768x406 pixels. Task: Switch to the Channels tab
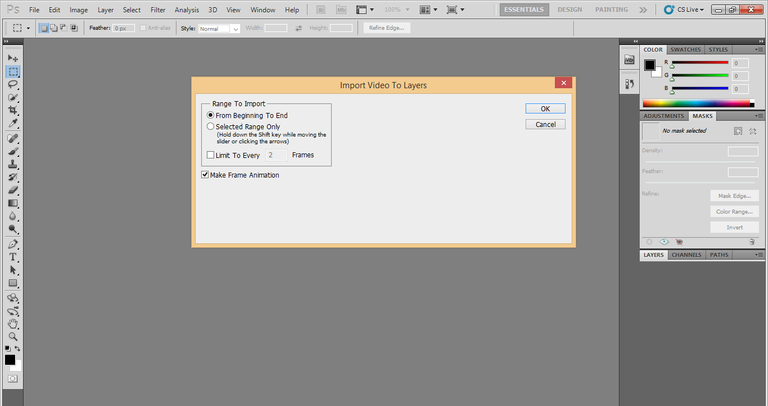point(686,255)
